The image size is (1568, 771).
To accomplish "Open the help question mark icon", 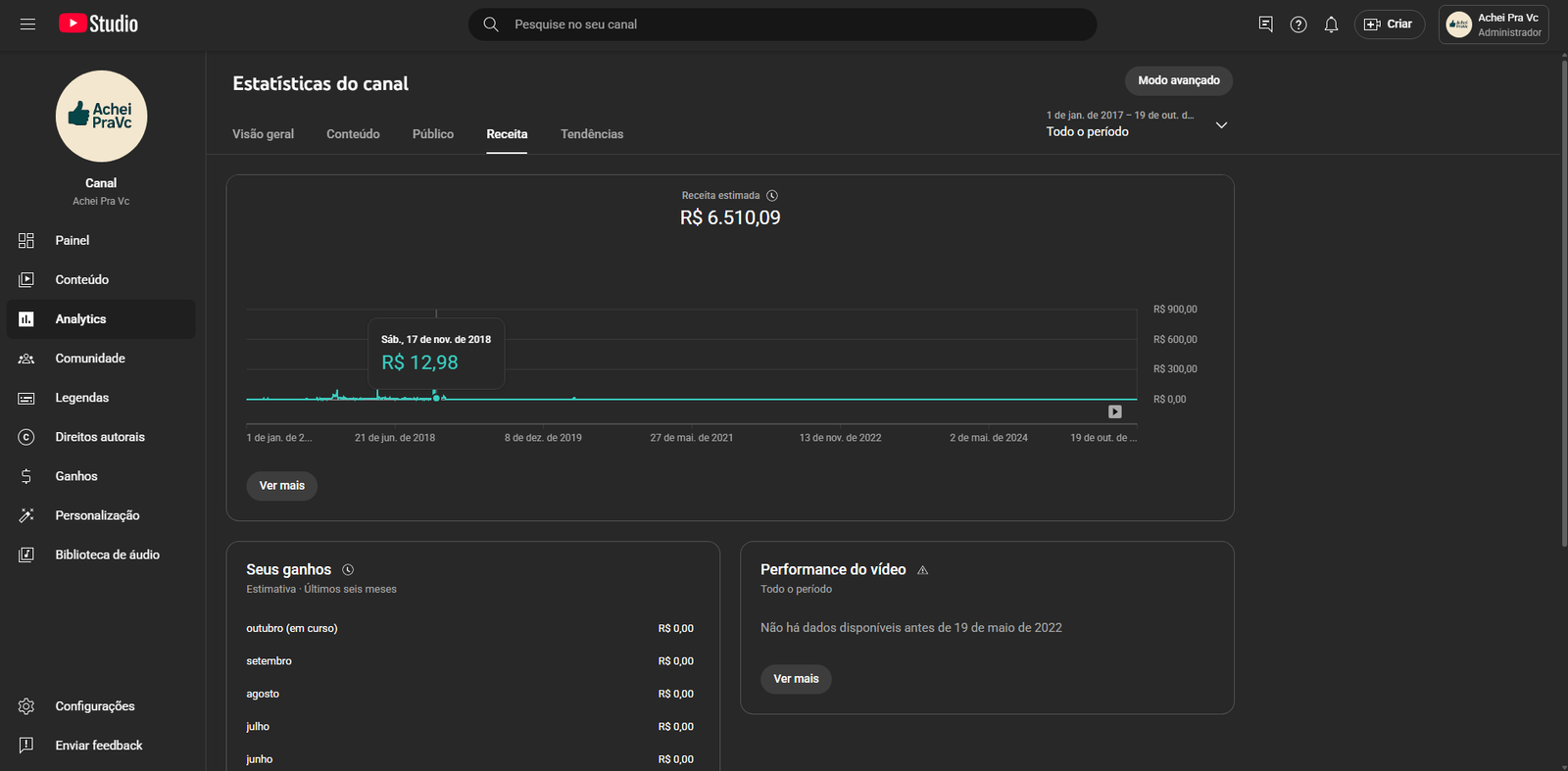I will (x=1298, y=24).
